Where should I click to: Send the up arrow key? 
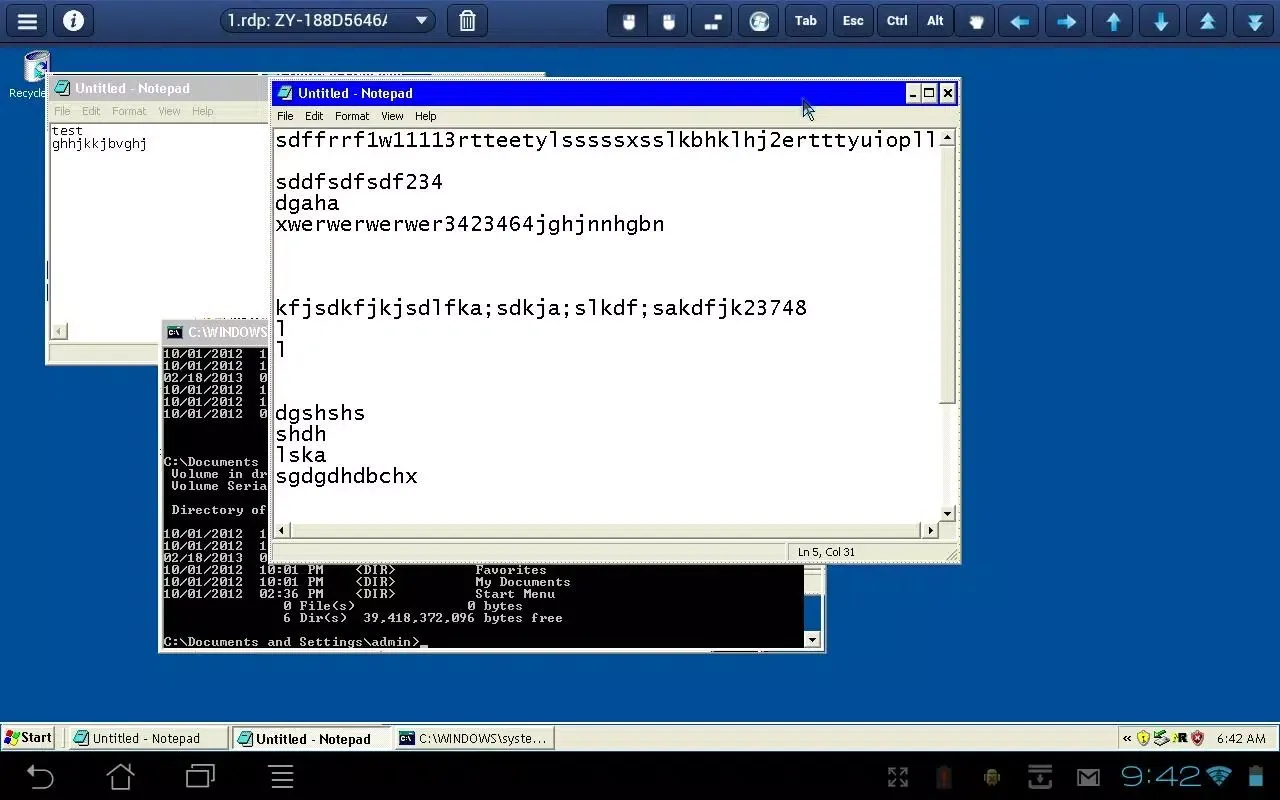click(x=1113, y=21)
